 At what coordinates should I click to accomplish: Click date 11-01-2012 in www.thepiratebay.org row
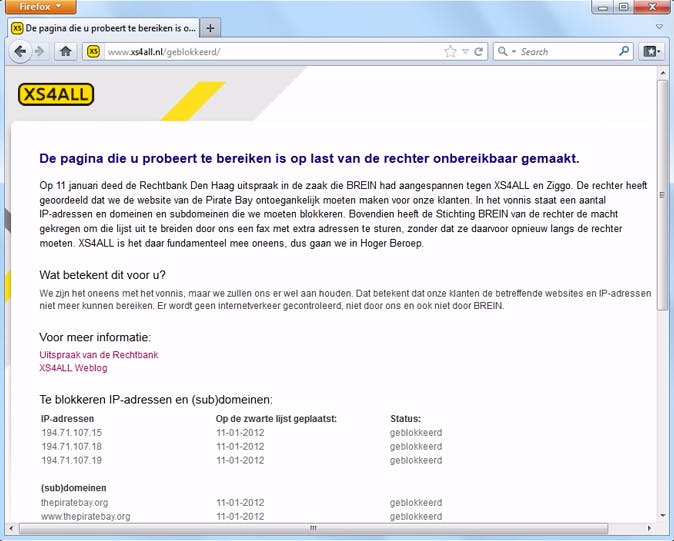pos(240,516)
